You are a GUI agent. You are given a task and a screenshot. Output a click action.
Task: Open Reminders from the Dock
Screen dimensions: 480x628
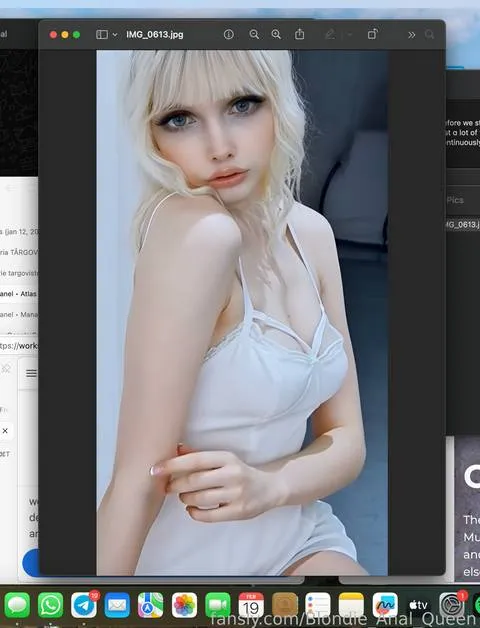pos(318,605)
